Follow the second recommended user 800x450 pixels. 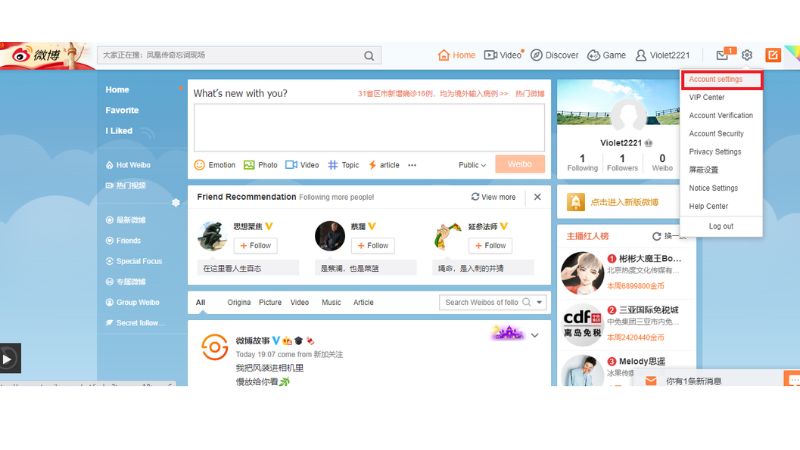[373, 246]
